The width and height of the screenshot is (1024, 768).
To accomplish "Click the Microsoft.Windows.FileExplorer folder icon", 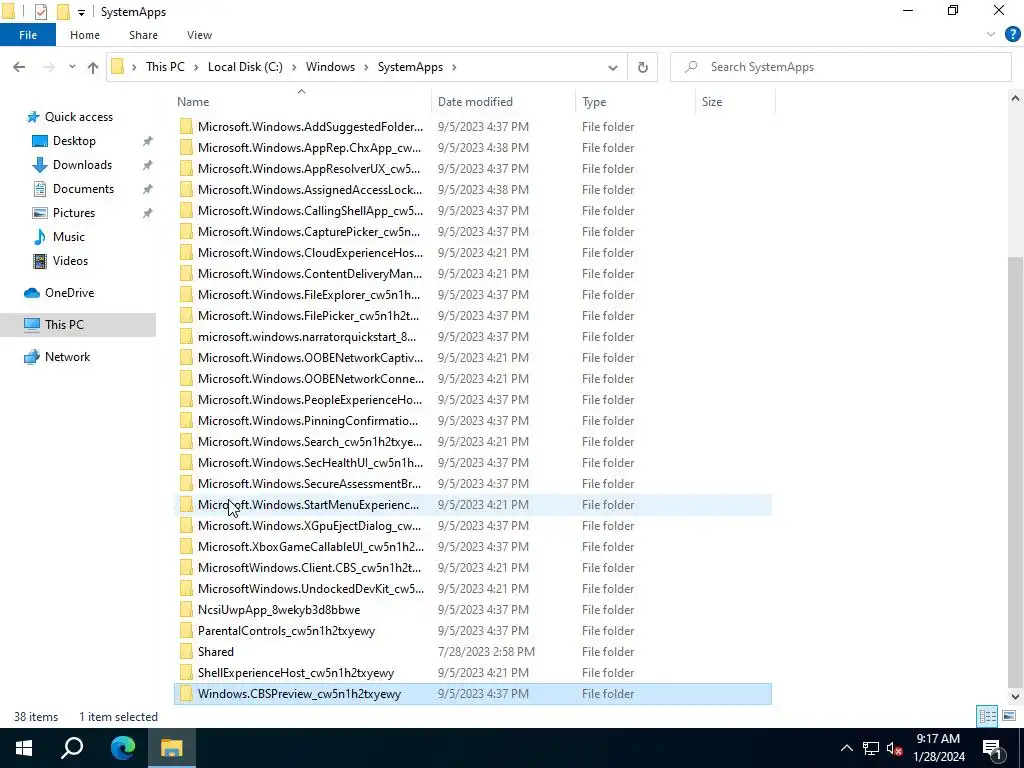I will click(x=186, y=295).
